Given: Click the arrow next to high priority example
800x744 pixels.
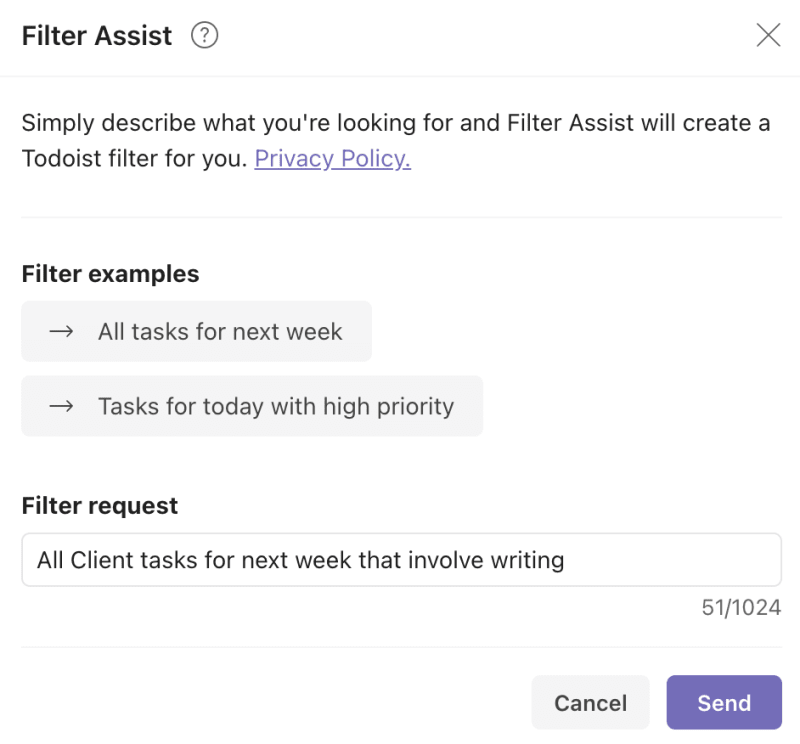Looking at the screenshot, I should (x=62, y=406).
